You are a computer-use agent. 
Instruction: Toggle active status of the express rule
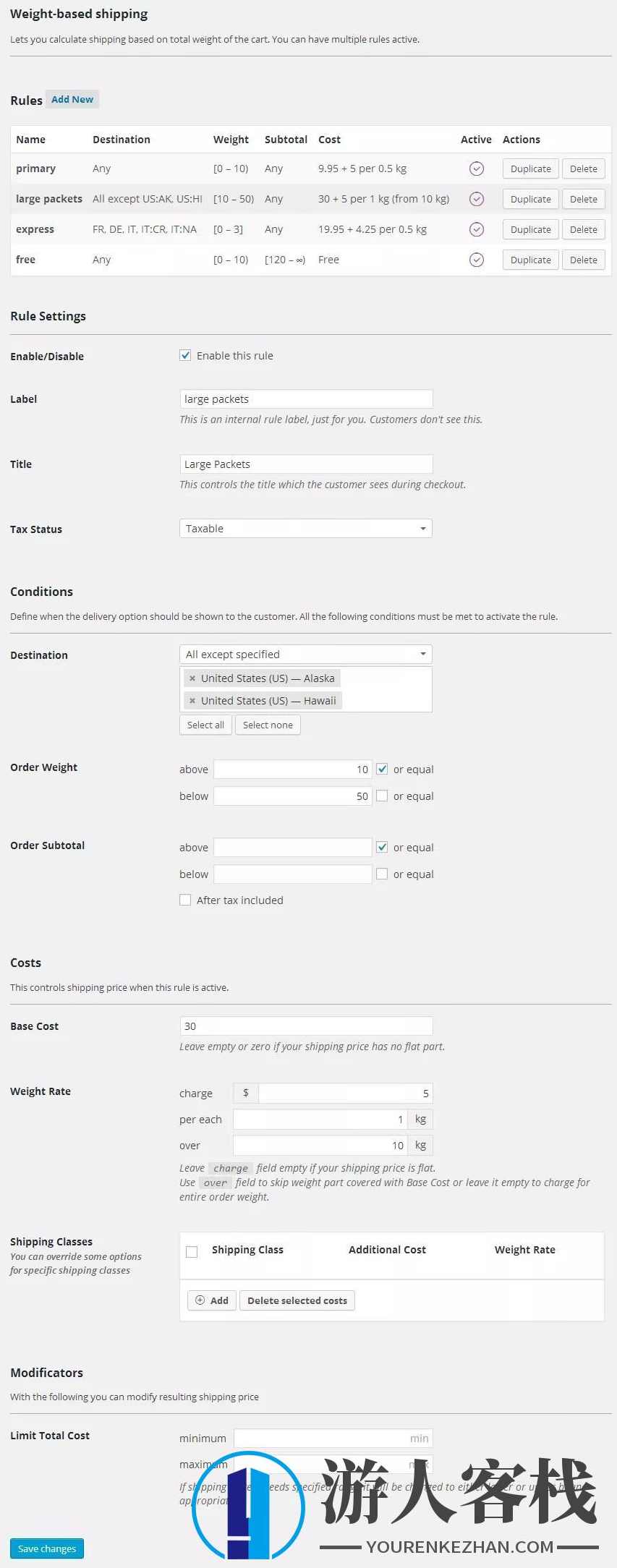(476, 229)
